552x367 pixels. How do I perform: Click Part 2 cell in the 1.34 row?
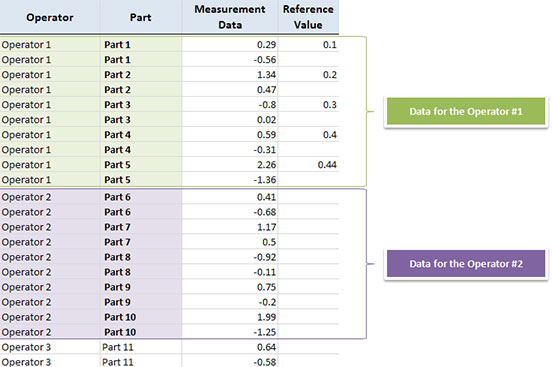pos(141,75)
